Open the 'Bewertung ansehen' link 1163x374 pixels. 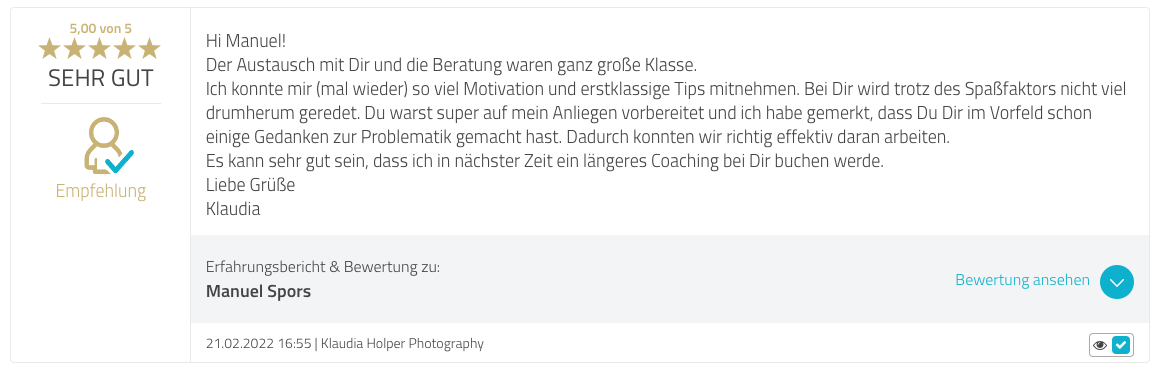point(1022,280)
